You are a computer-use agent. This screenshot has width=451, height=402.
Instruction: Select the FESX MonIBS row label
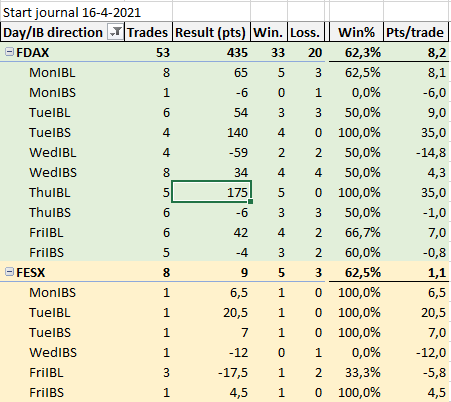tap(52, 292)
